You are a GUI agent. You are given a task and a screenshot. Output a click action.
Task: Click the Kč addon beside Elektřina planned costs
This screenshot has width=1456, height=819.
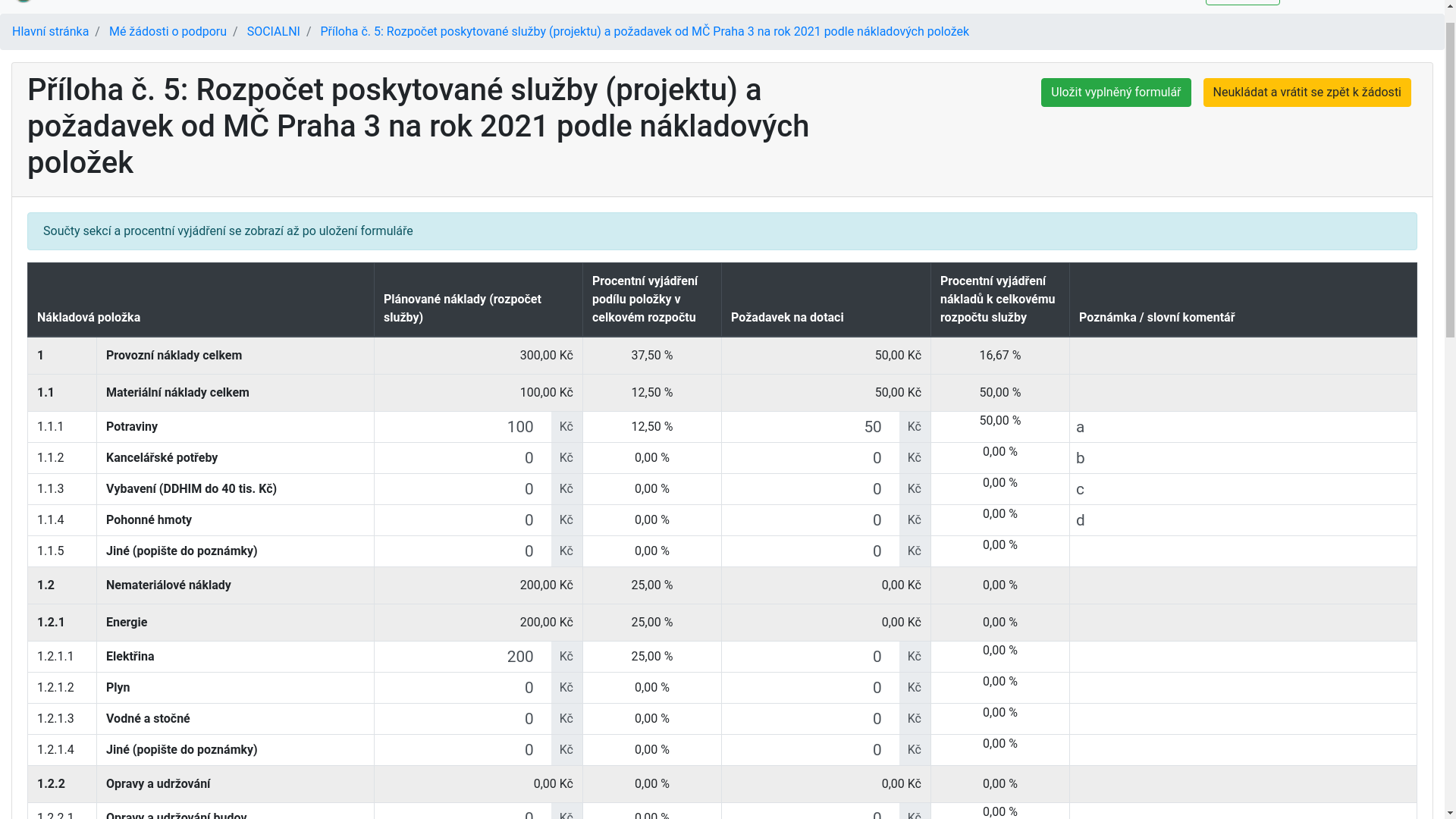566,657
